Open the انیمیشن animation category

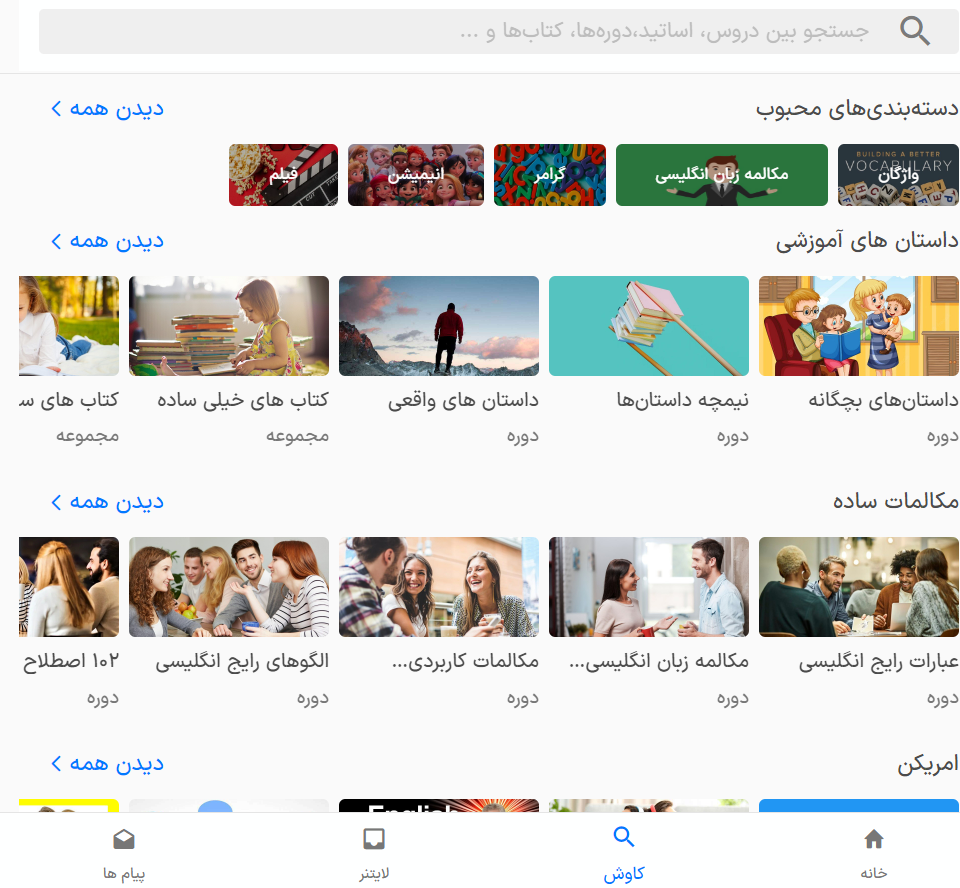pyautogui.click(x=416, y=175)
